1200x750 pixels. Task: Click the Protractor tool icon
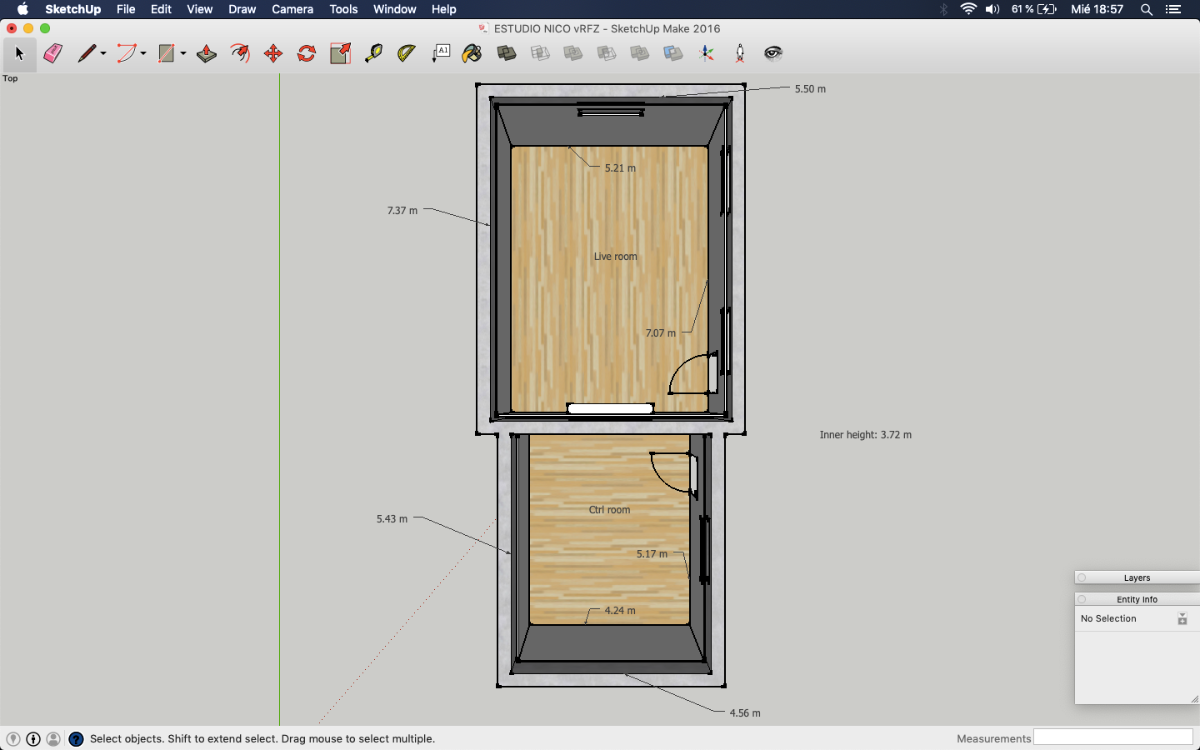pyautogui.click(x=407, y=53)
